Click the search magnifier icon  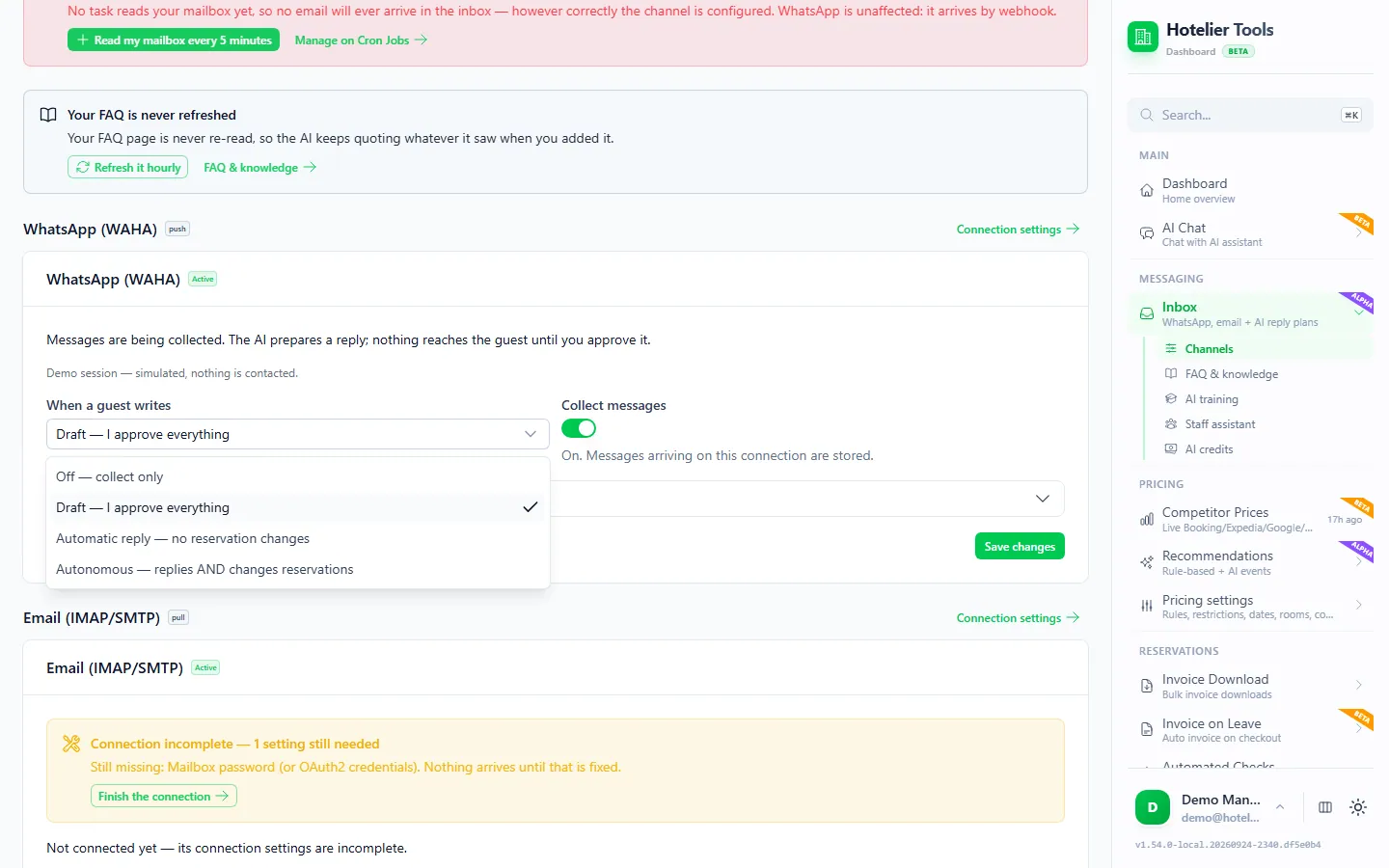click(x=1147, y=115)
